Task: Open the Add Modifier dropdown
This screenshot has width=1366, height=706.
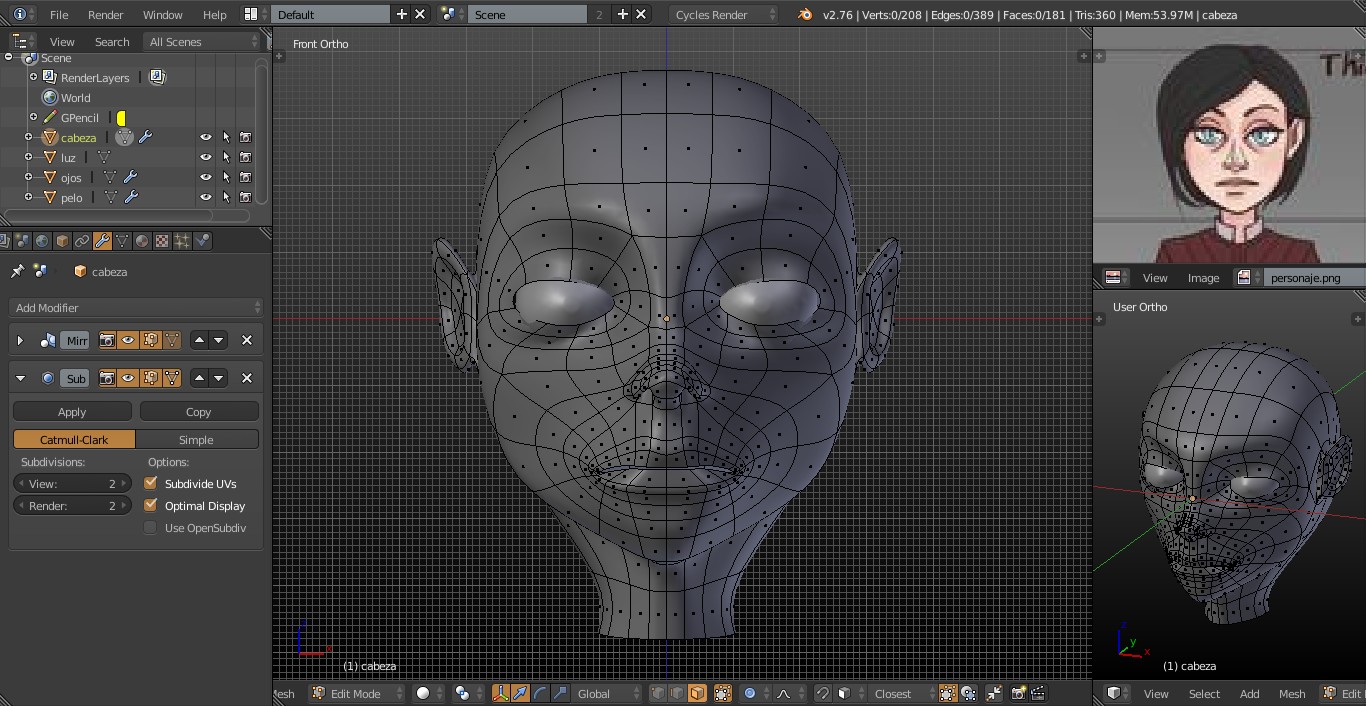Action: (136, 308)
